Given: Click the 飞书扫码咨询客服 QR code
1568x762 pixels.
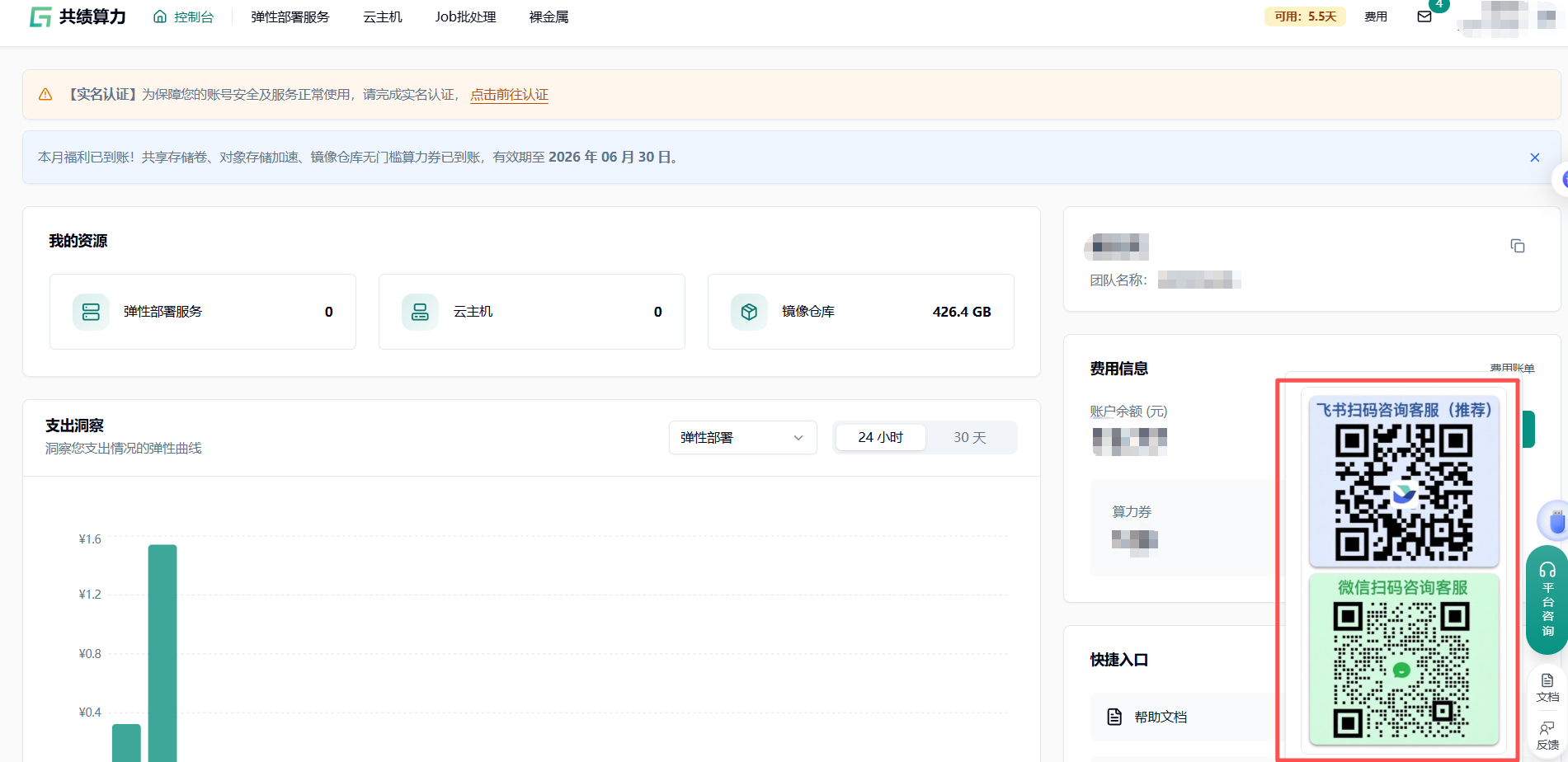Looking at the screenshot, I should click(1404, 493).
